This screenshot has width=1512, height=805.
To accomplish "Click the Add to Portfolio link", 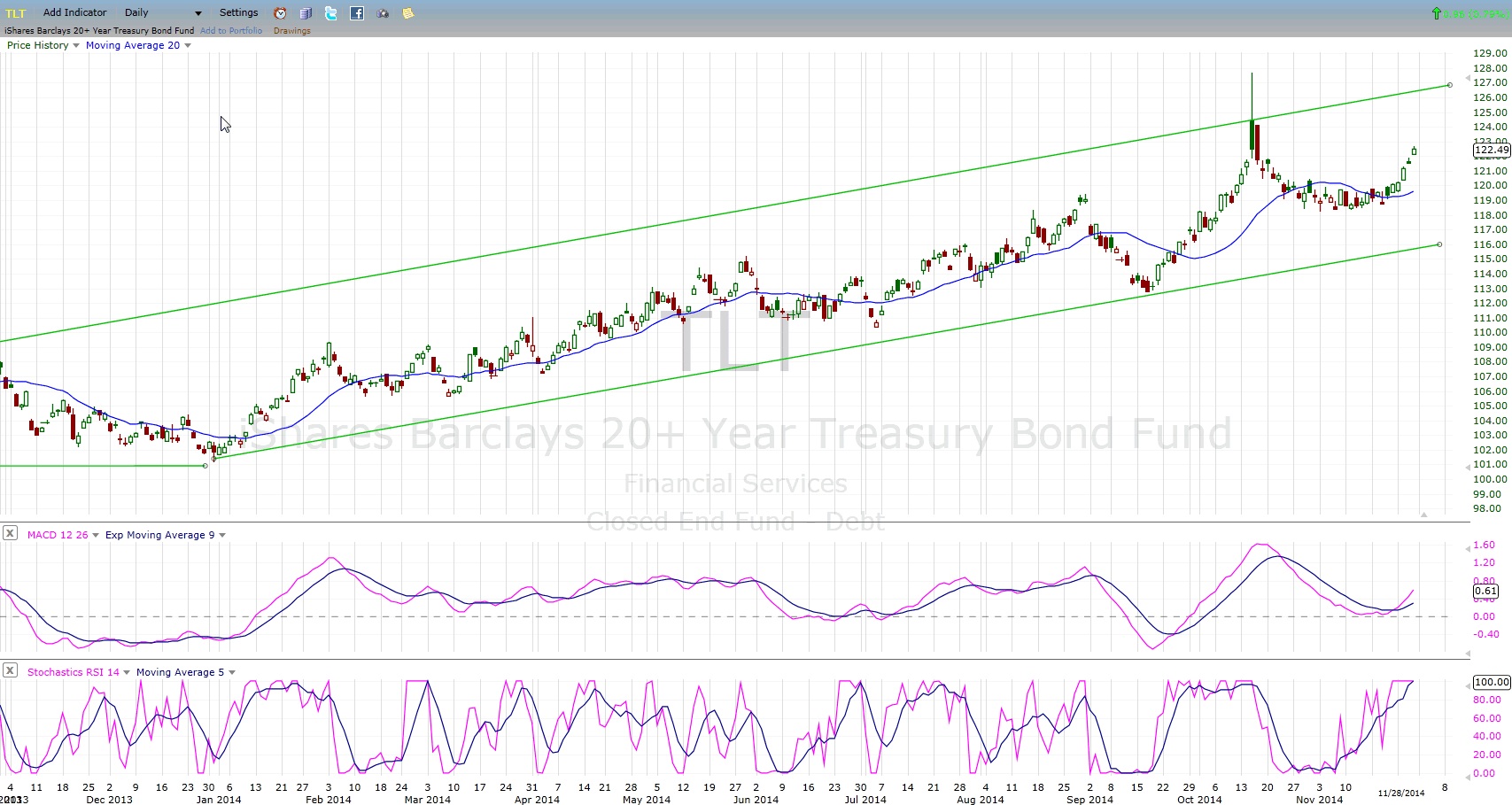I will (x=231, y=30).
